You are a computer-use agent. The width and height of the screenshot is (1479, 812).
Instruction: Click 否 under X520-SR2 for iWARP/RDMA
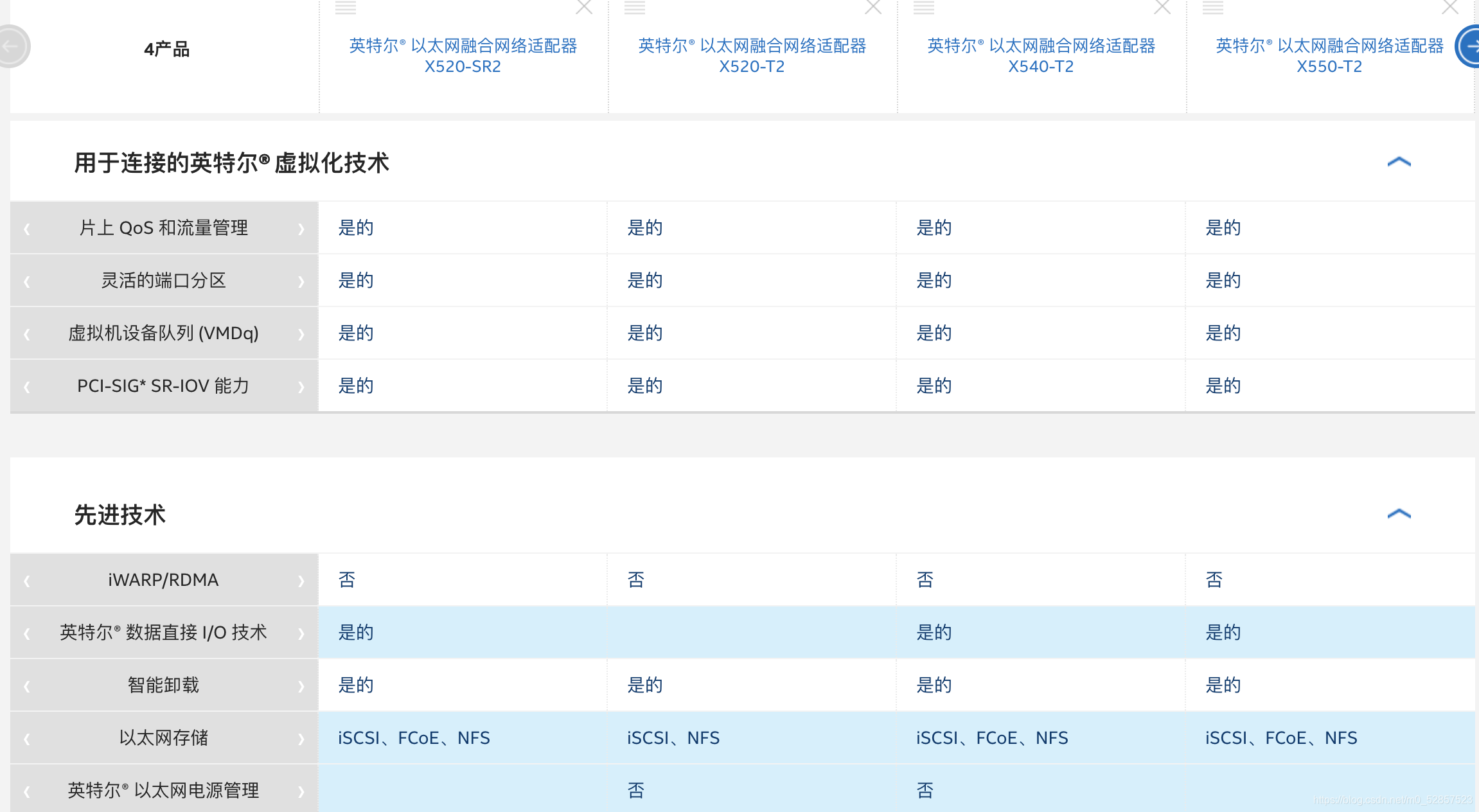[x=347, y=579]
